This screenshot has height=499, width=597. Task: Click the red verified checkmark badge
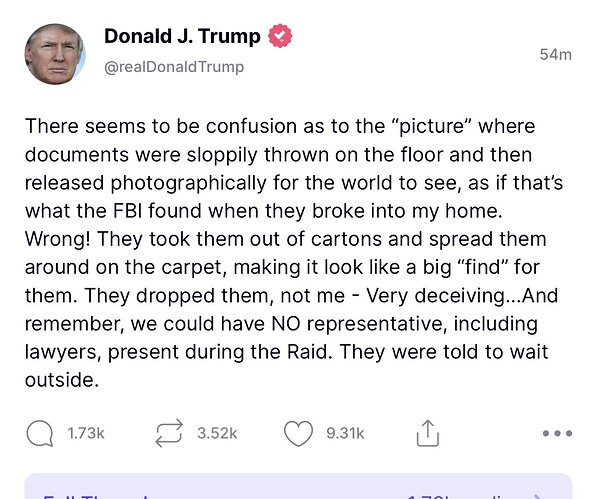(x=280, y=36)
